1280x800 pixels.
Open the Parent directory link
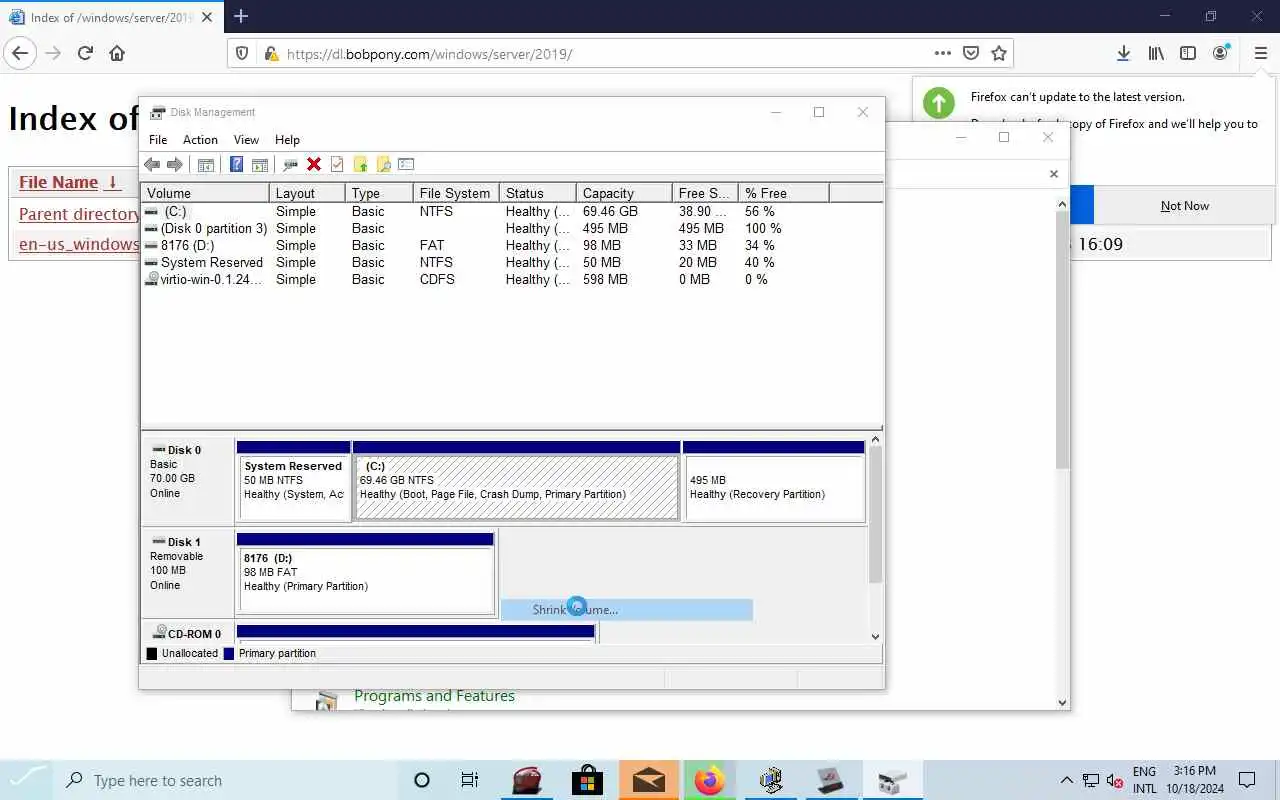78,214
